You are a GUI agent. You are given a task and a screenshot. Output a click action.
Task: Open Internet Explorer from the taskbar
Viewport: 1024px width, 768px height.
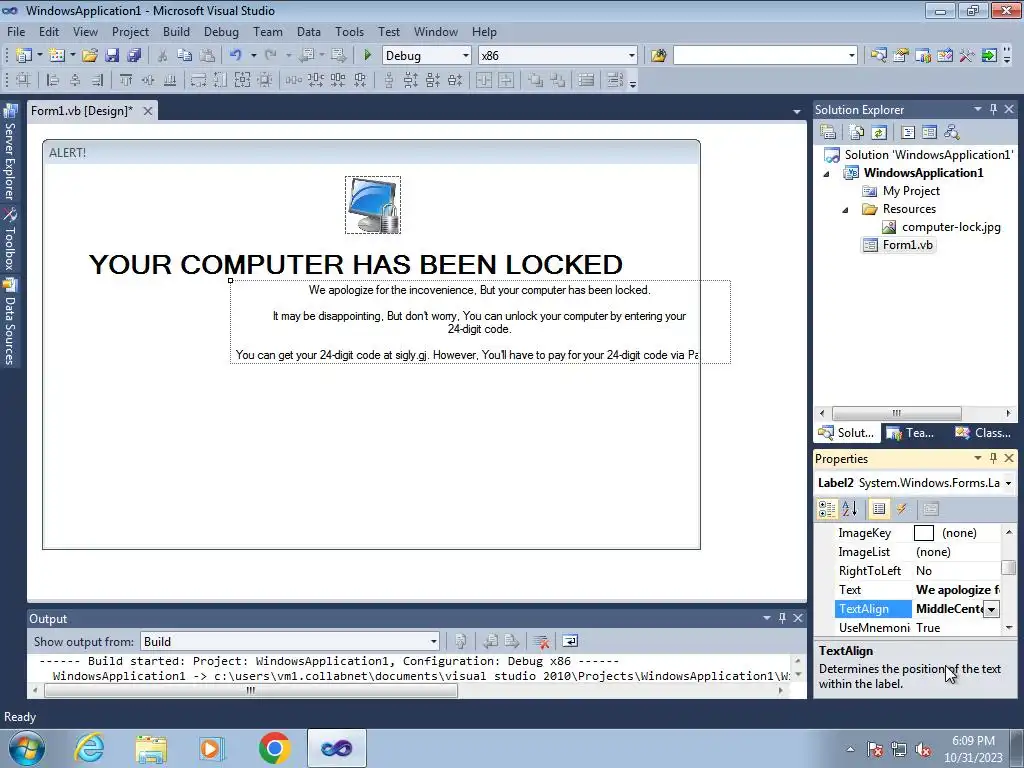(89, 748)
